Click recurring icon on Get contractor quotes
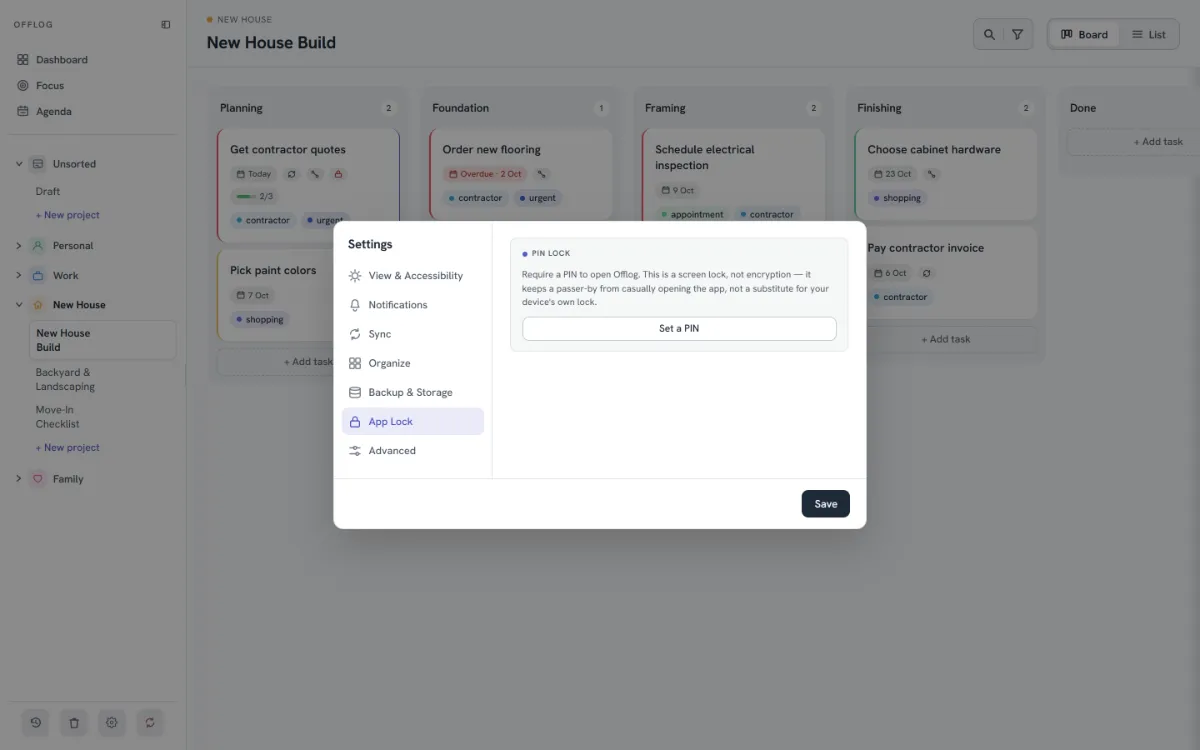This screenshot has height=750, width=1200. pyautogui.click(x=292, y=174)
